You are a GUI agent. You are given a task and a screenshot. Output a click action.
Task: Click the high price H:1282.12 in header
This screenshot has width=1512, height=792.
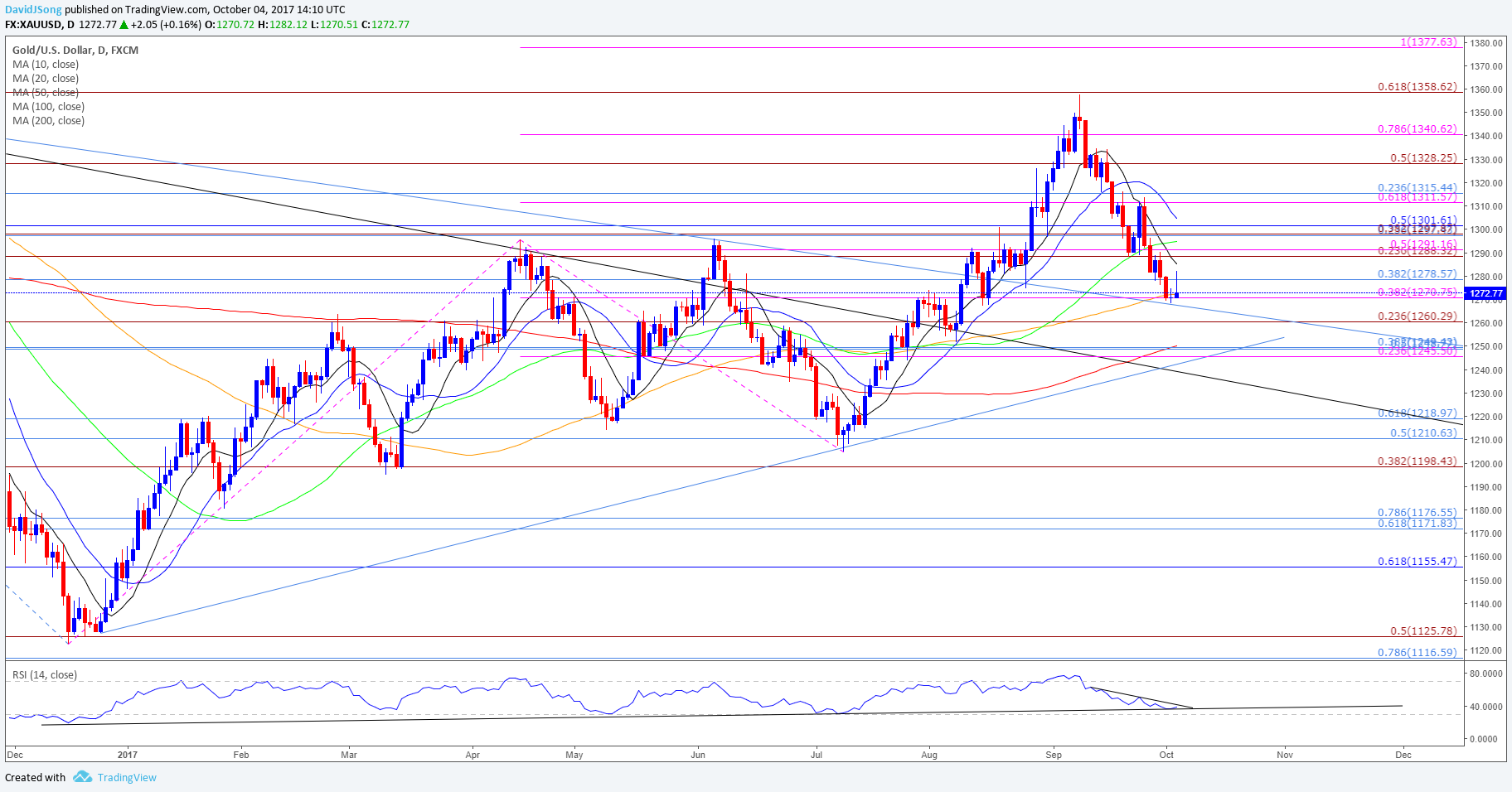pos(283,24)
